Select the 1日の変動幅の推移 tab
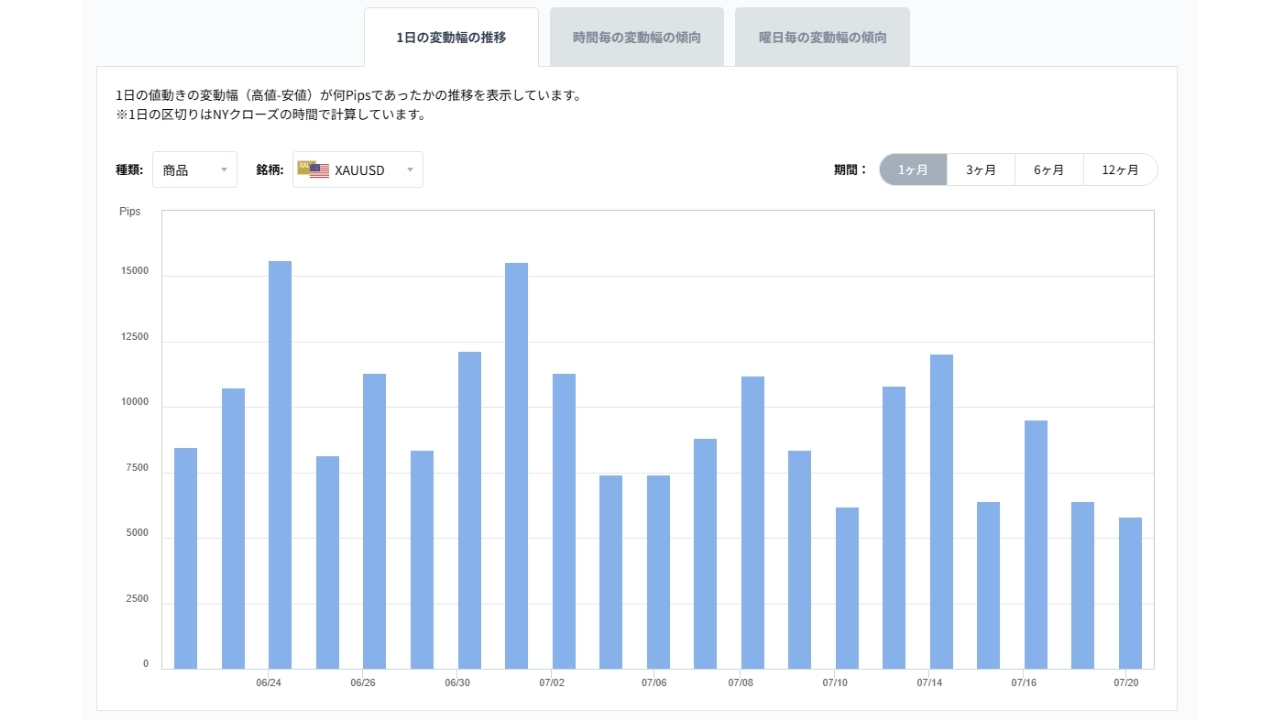The width and height of the screenshot is (1280, 720). (451, 38)
